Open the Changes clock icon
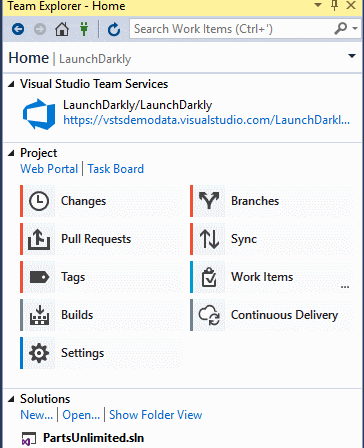The height and width of the screenshot is (448, 364). pyautogui.click(x=39, y=201)
